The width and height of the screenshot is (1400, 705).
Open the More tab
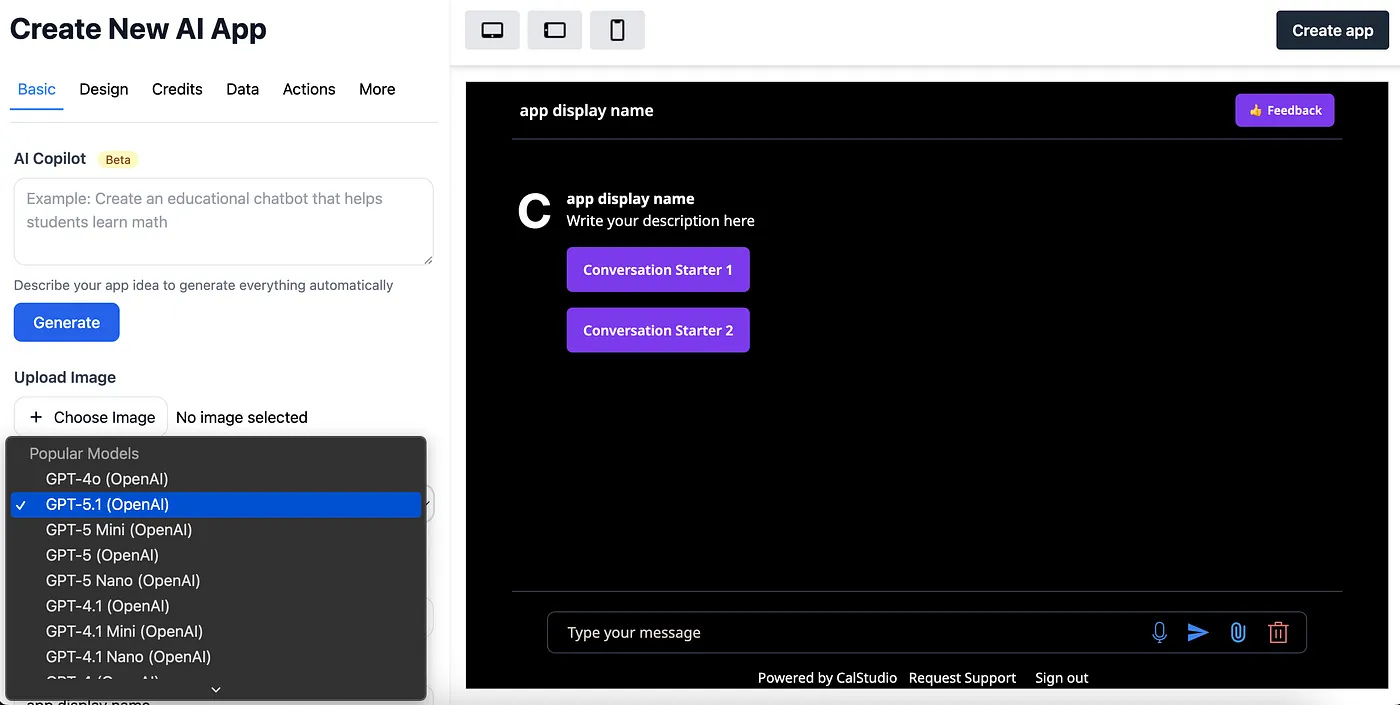(377, 89)
